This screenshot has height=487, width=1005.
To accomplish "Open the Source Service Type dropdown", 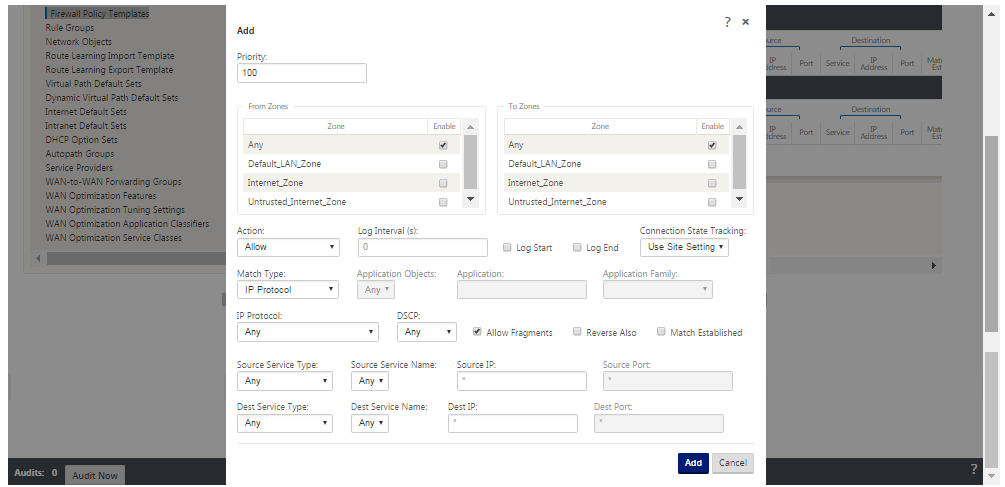I will click(285, 381).
